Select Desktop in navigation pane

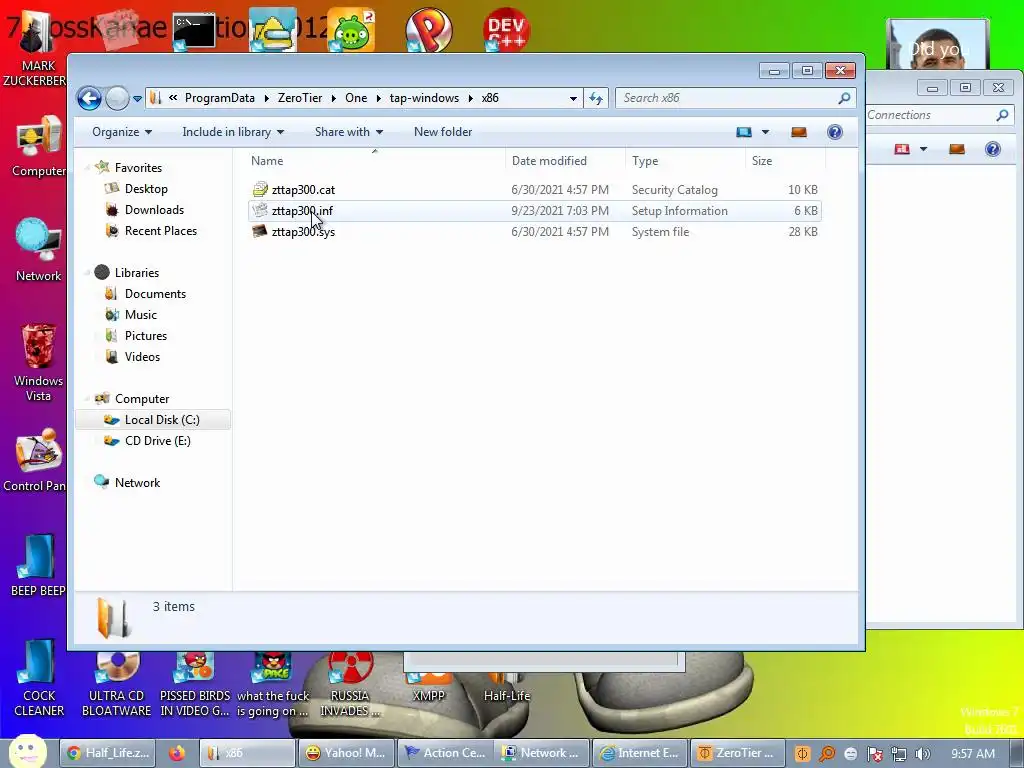click(146, 189)
